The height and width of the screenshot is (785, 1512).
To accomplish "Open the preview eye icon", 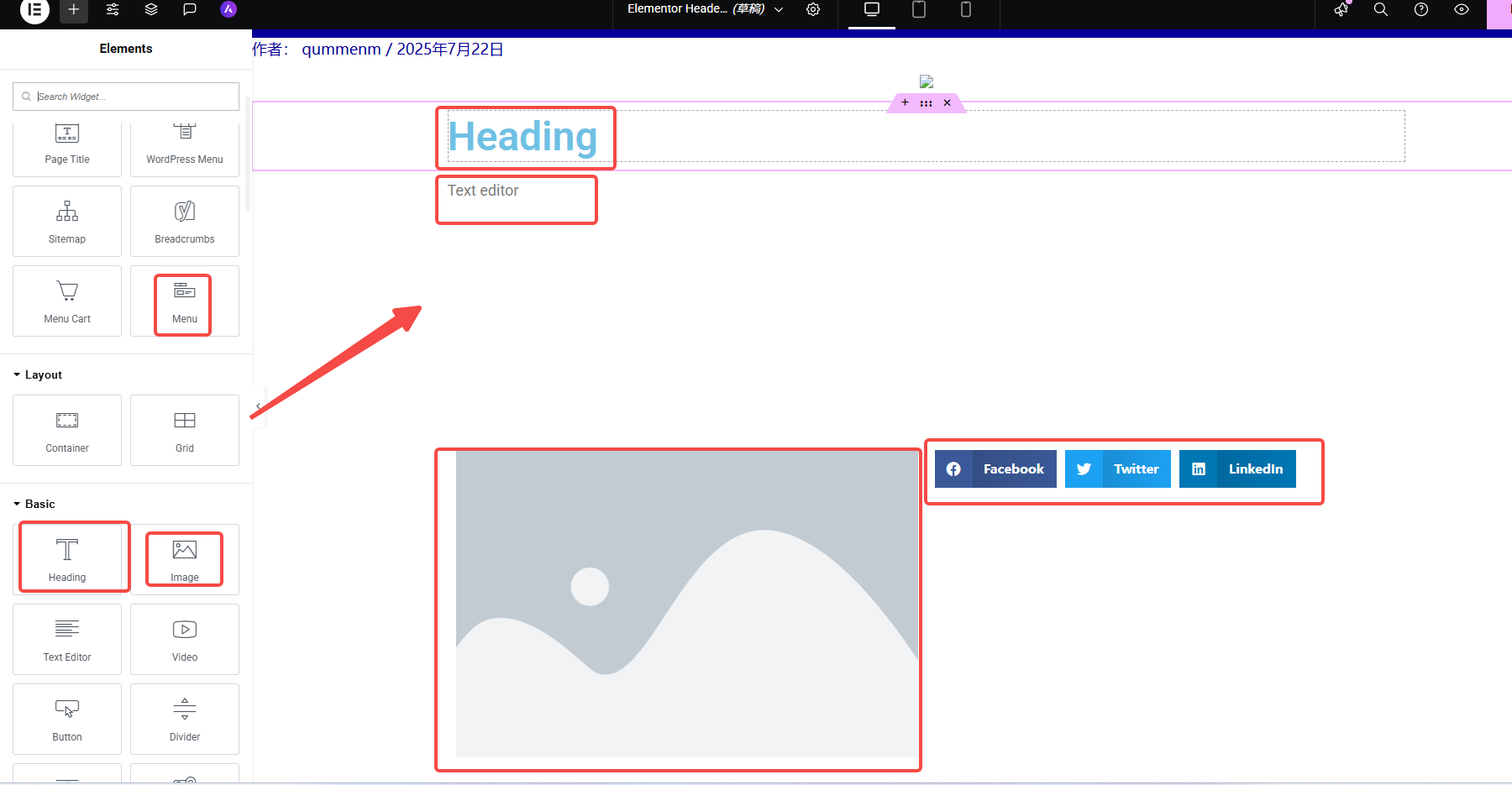I will click(x=1461, y=10).
